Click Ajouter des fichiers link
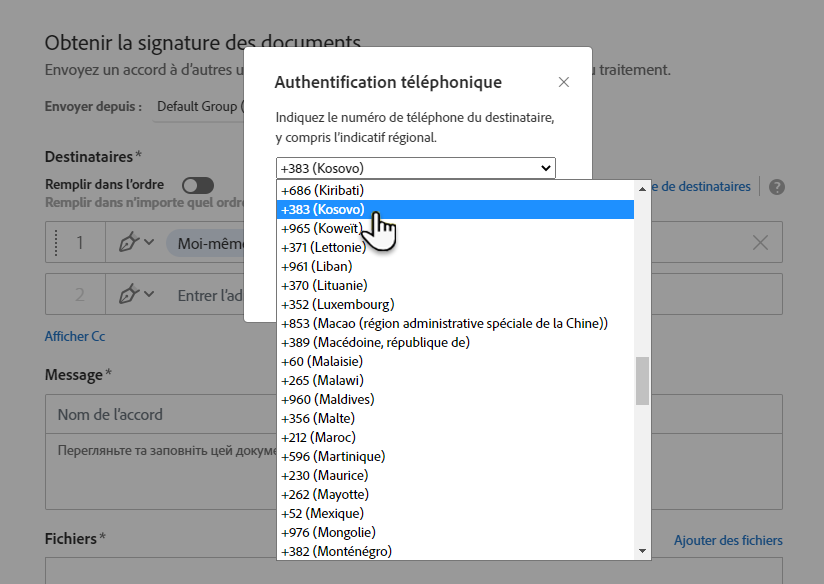Viewport: 824px width, 584px height. click(728, 540)
